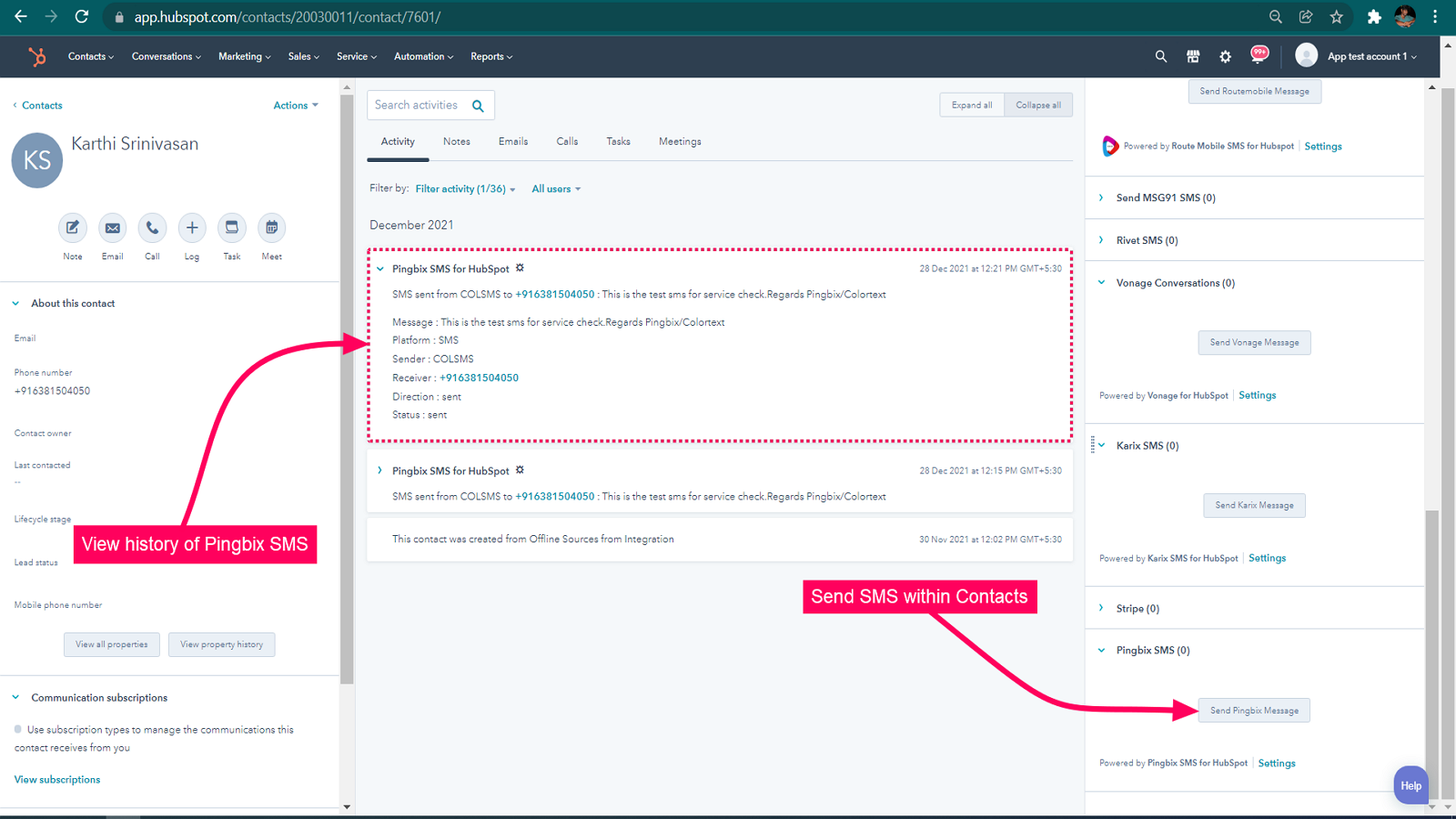Click the View subscriptions link

click(57, 780)
